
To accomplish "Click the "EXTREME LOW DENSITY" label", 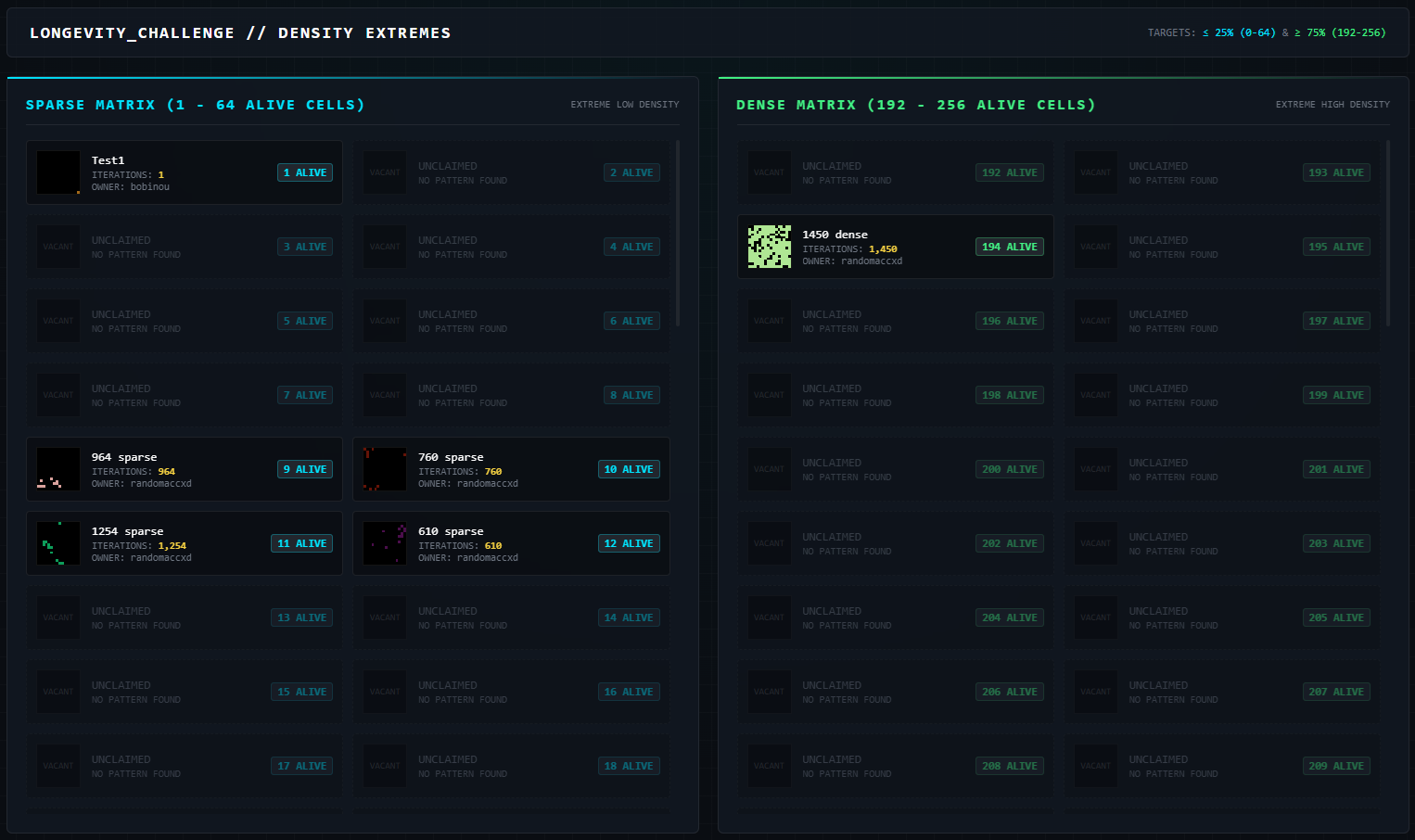I will [x=625, y=105].
